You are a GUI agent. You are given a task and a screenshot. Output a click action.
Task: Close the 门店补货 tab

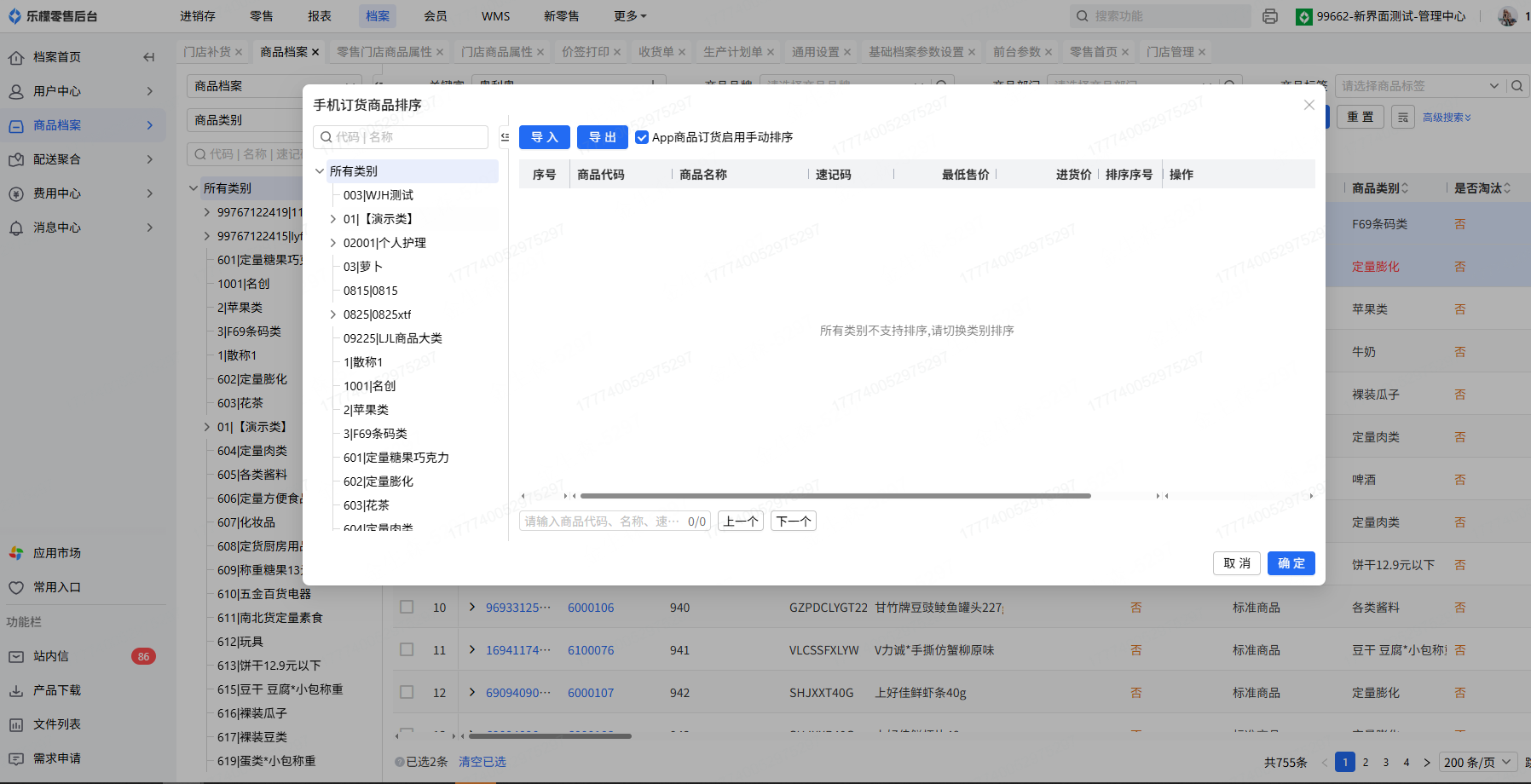tap(239, 52)
